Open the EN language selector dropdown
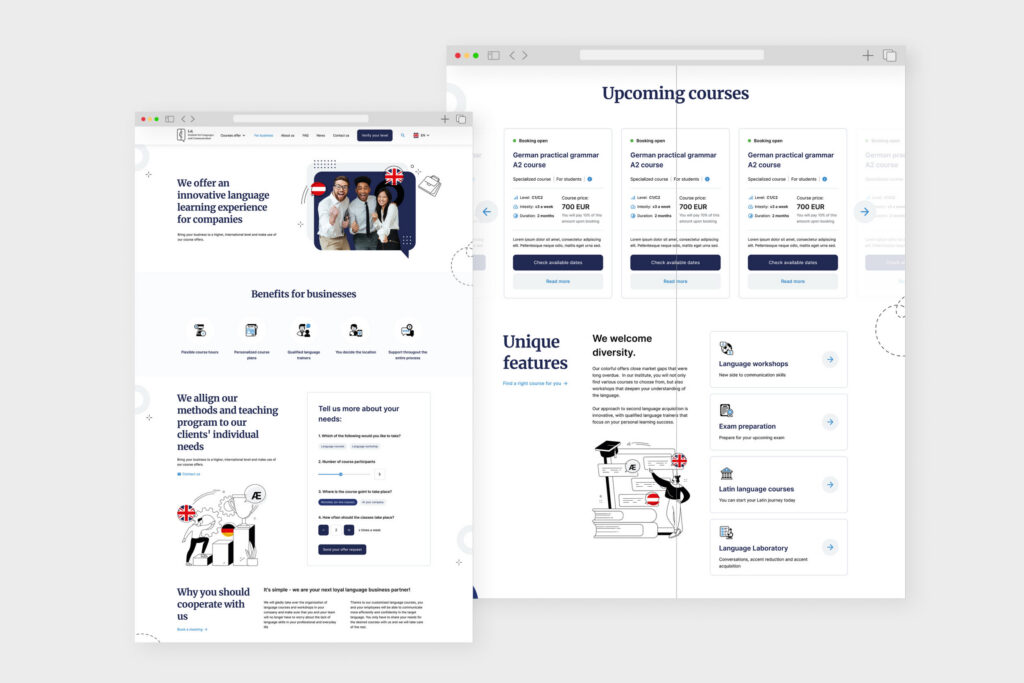Viewport: 1024px width, 683px height. click(421, 135)
